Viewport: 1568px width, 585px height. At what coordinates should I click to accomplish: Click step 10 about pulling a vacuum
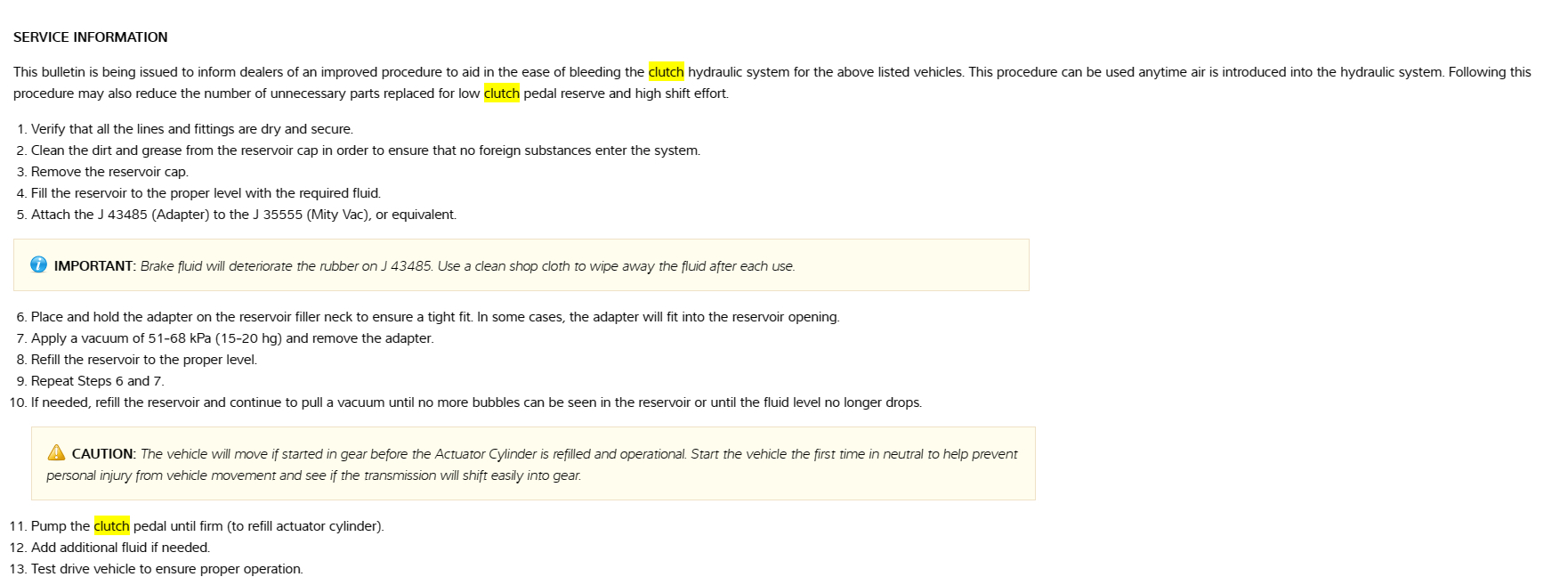(476, 402)
